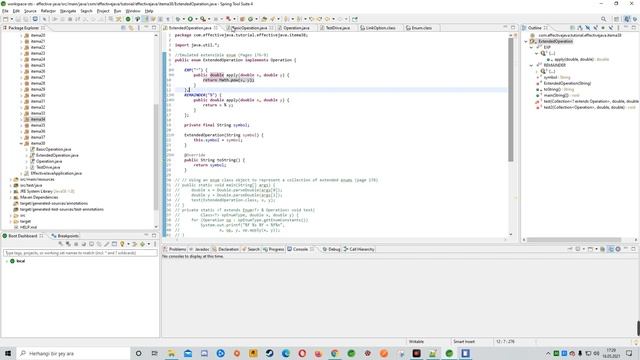640x360 pixels.
Task: Open File Explorer from the taskbar
Action: (x=171, y=353)
